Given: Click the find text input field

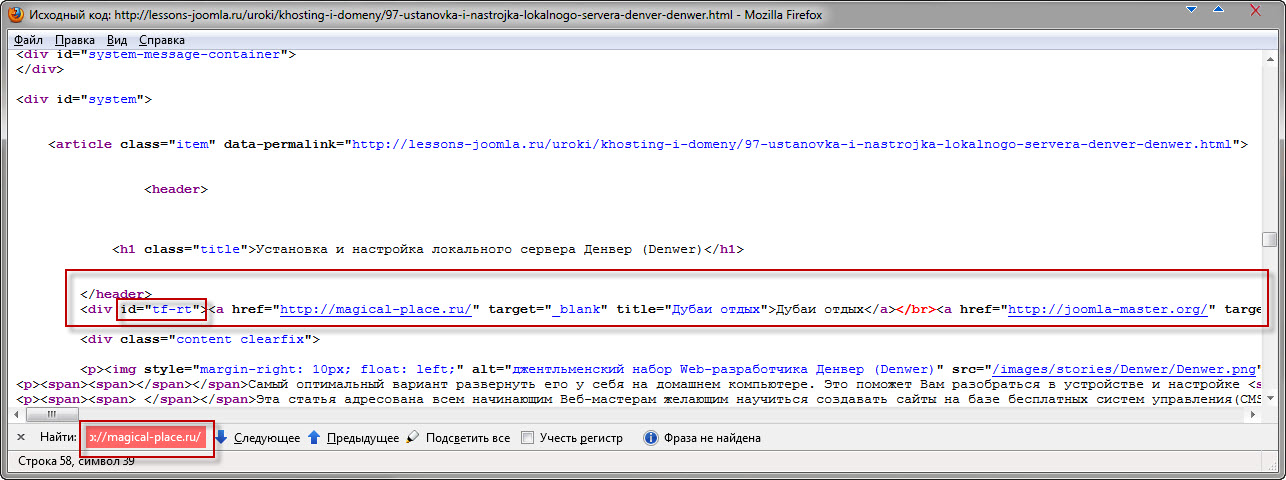Looking at the screenshot, I should (147, 438).
